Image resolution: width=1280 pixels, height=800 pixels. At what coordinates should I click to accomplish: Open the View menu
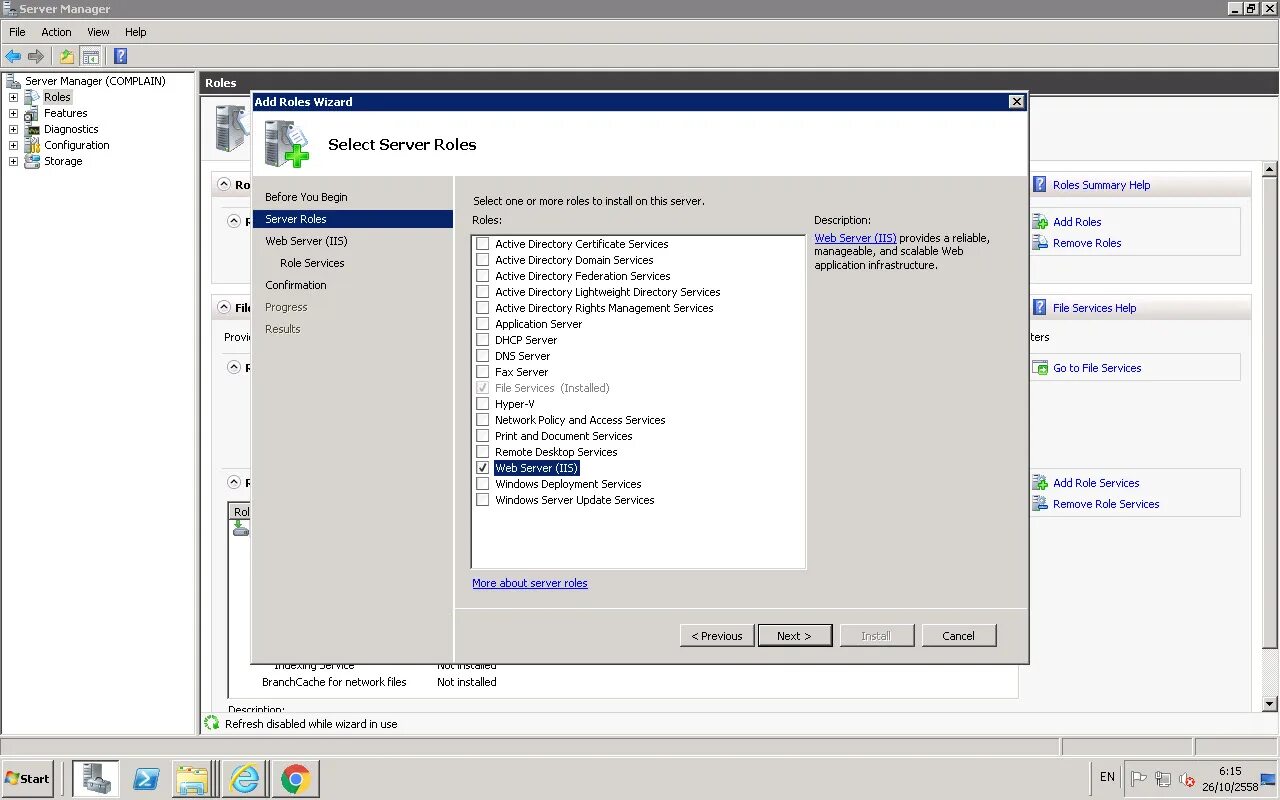(98, 32)
